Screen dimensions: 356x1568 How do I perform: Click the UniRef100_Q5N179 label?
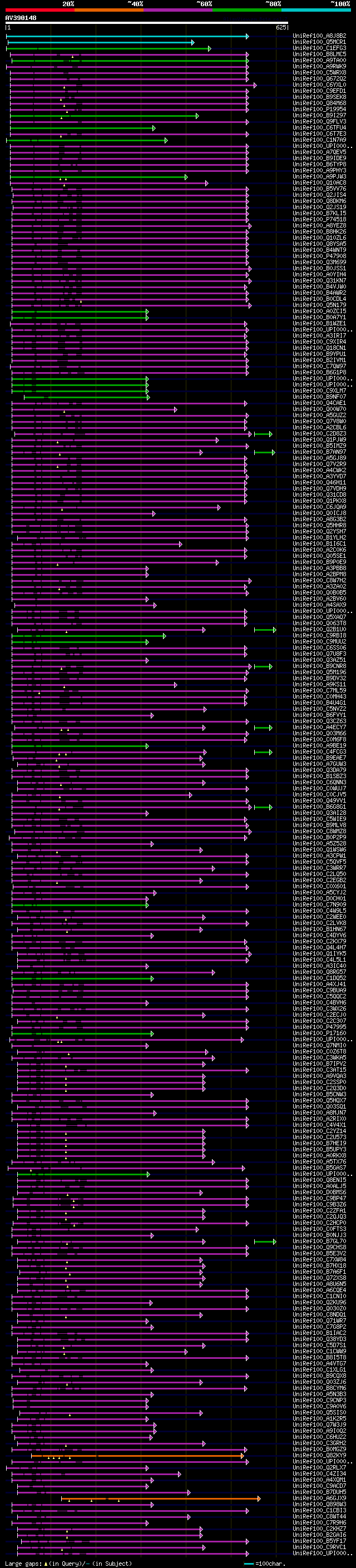(319, 305)
